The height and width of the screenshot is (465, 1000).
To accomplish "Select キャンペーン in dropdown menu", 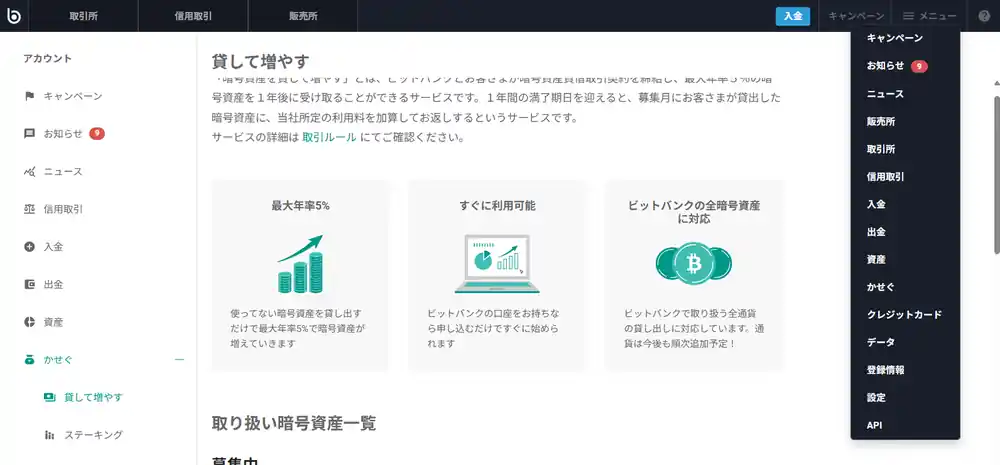I will [x=895, y=38].
